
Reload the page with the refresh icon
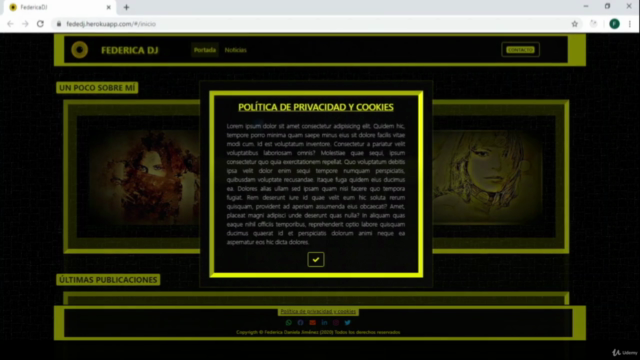tap(40, 24)
